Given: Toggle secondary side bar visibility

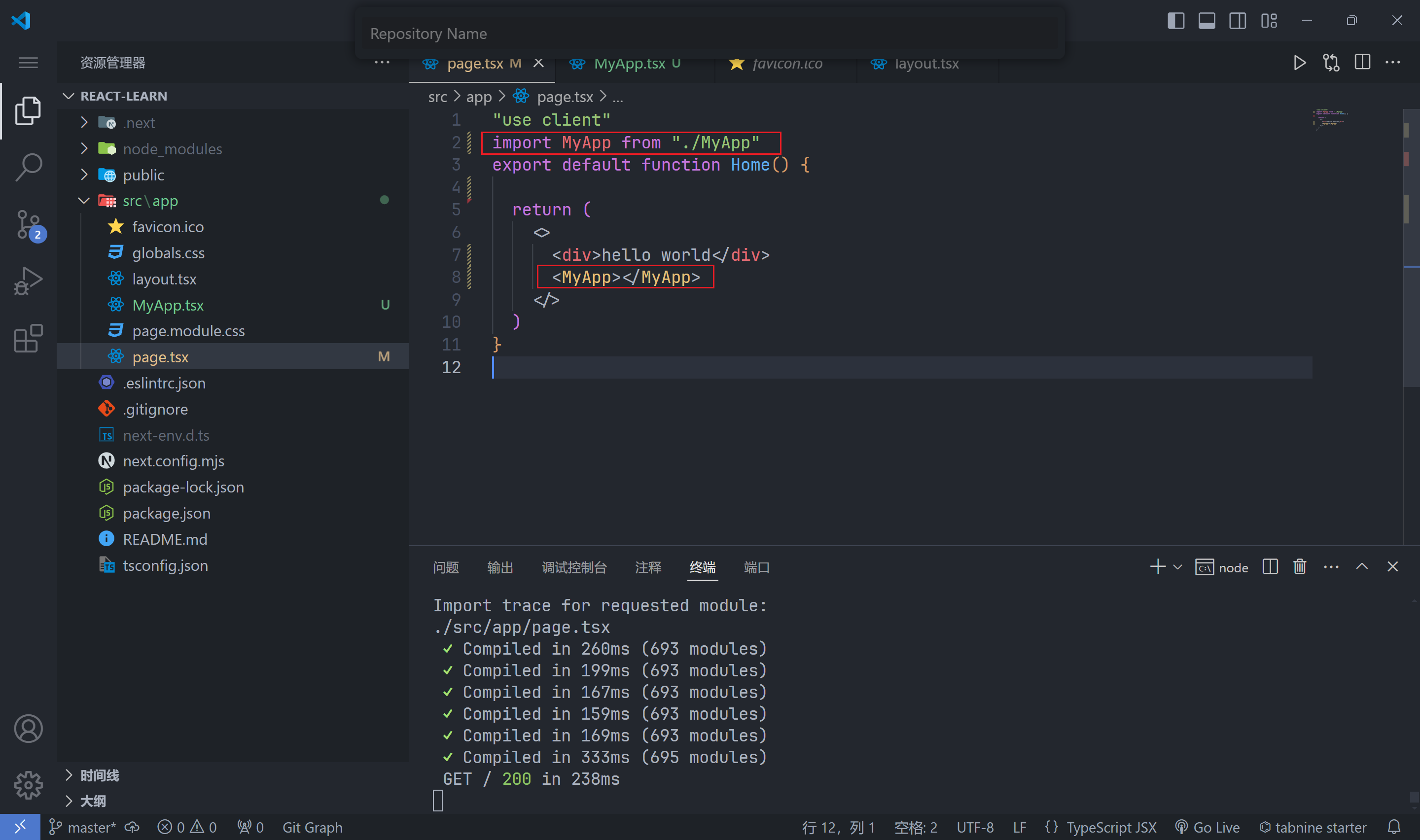Looking at the screenshot, I should 1237,21.
